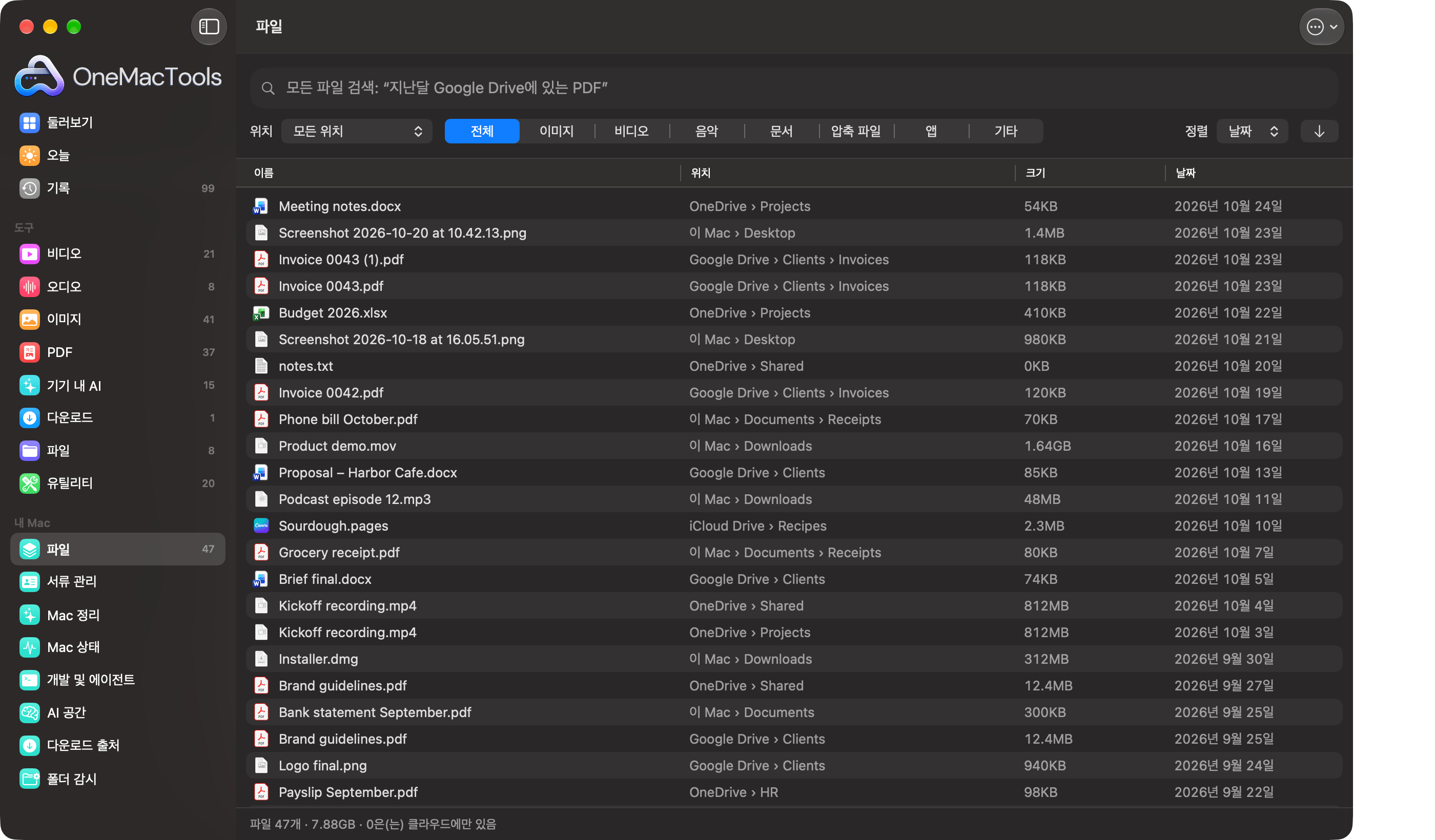Select the Meeting notes.docx row
The width and height of the screenshot is (1435, 840).
click(794, 206)
